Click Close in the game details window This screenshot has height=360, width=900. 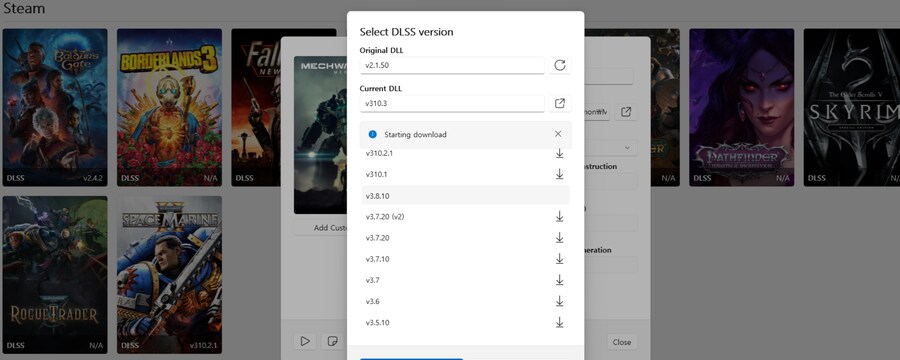coord(622,342)
